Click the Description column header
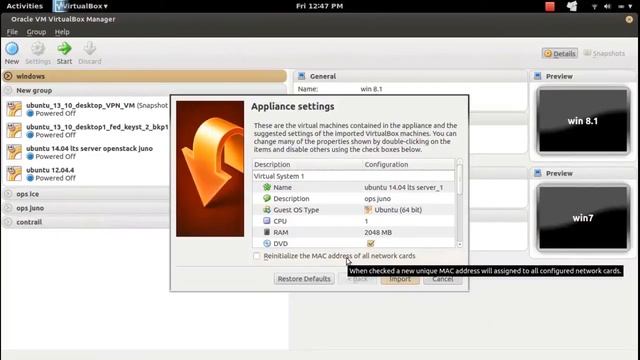Screen dimensions: 640x360 (x=307, y=164)
